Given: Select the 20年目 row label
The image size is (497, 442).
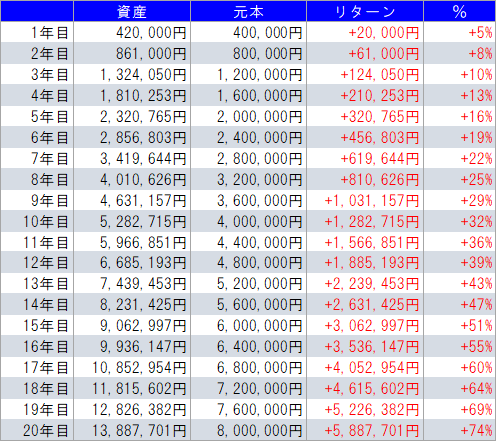Looking at the screenshot, I should [x=46, y=431].
